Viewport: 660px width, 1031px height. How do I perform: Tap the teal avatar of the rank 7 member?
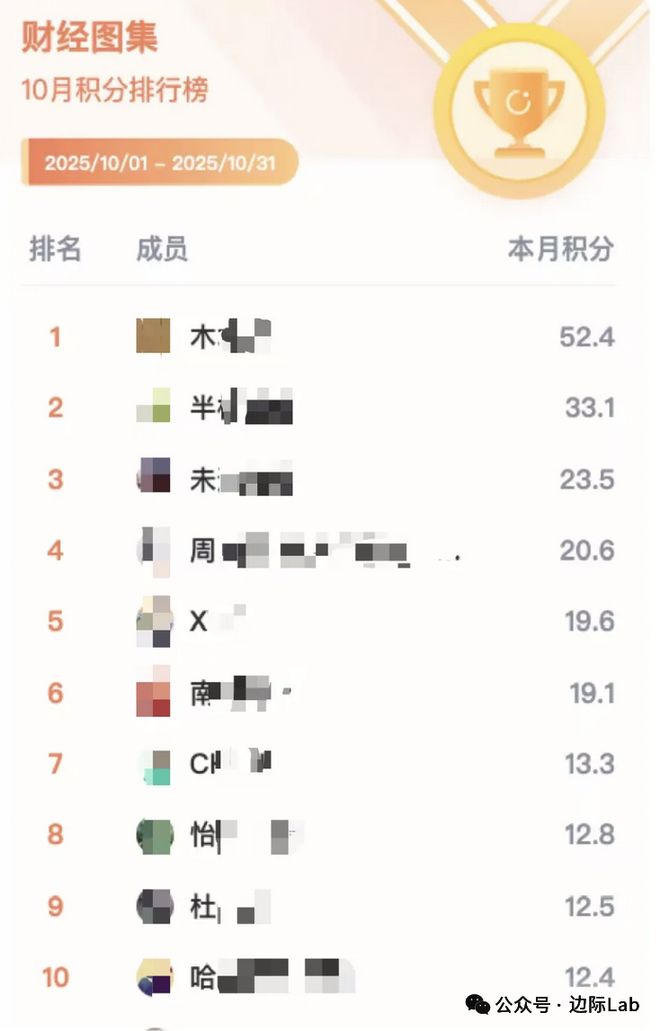click(154, 764)
